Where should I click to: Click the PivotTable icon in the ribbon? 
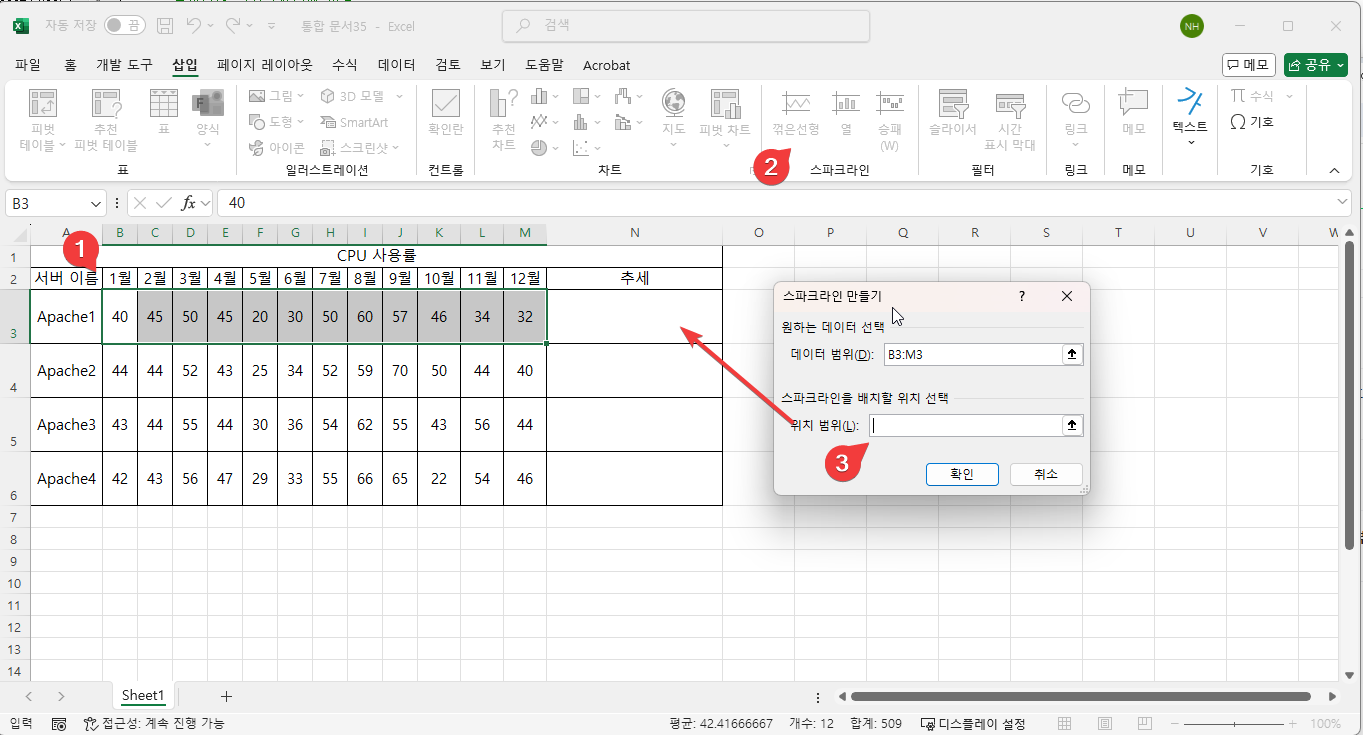42,104
